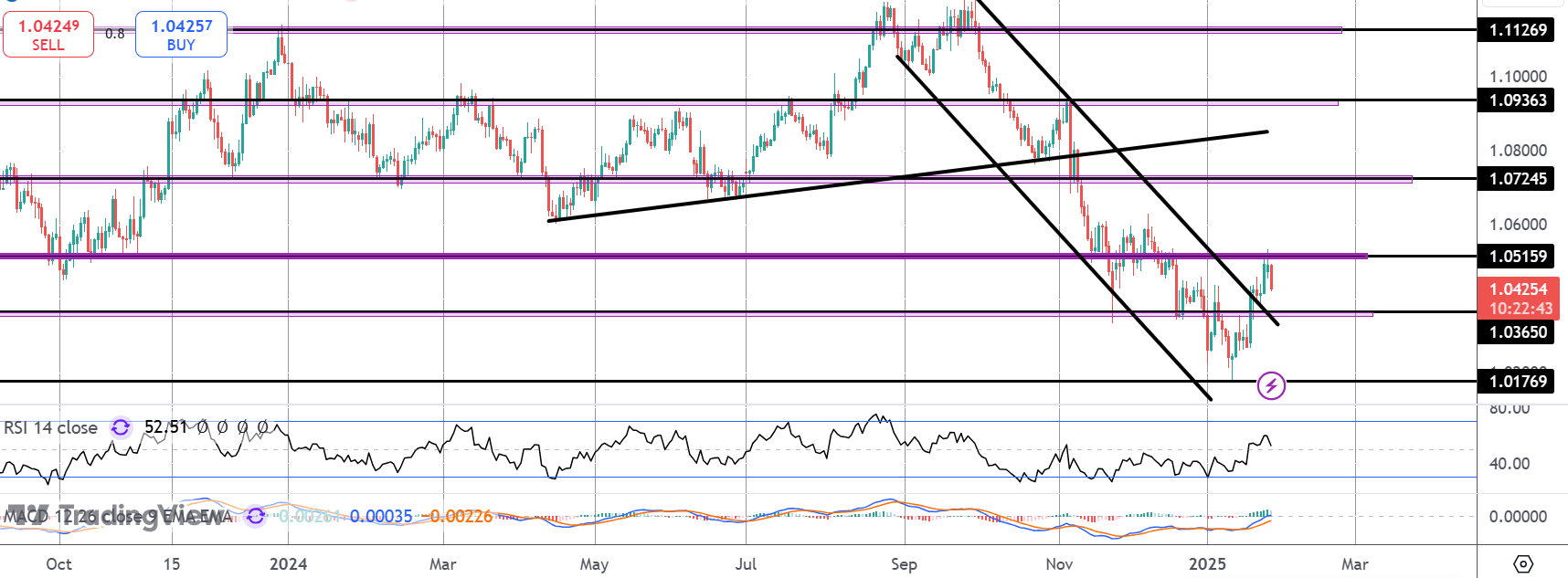
Task: Click the red SELL 1.04249 button
Action: tap(48, 35)
